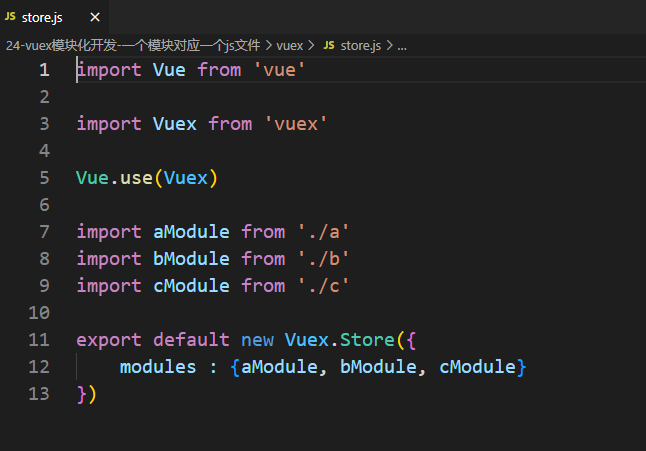Screen dimensions: 646x451
Task: Click the './c' path string
Action: click(x=323, y=286)
